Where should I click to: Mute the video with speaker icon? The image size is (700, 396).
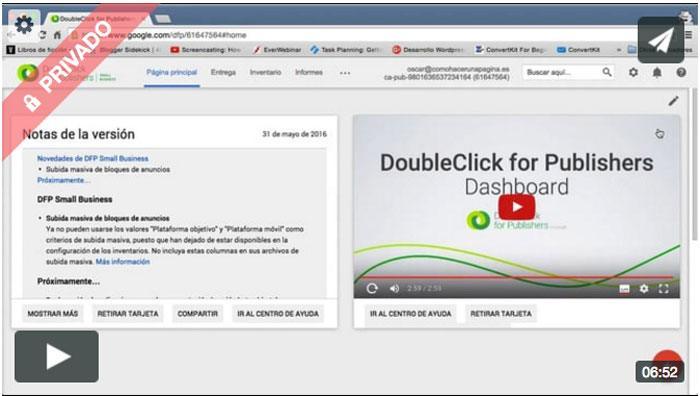pos(394,288)
